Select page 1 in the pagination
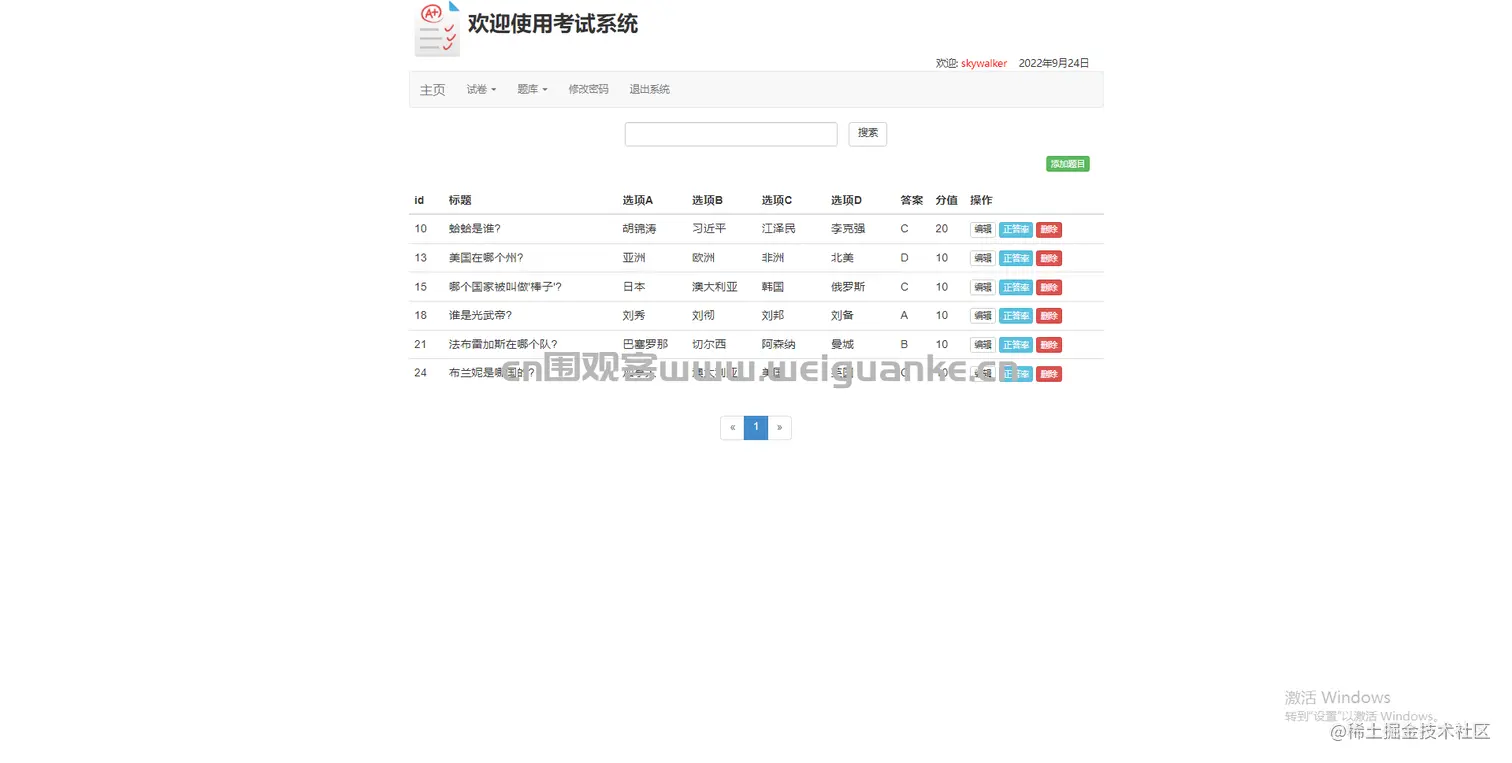This screenshot has height=763, width=1512. point(756,428)
